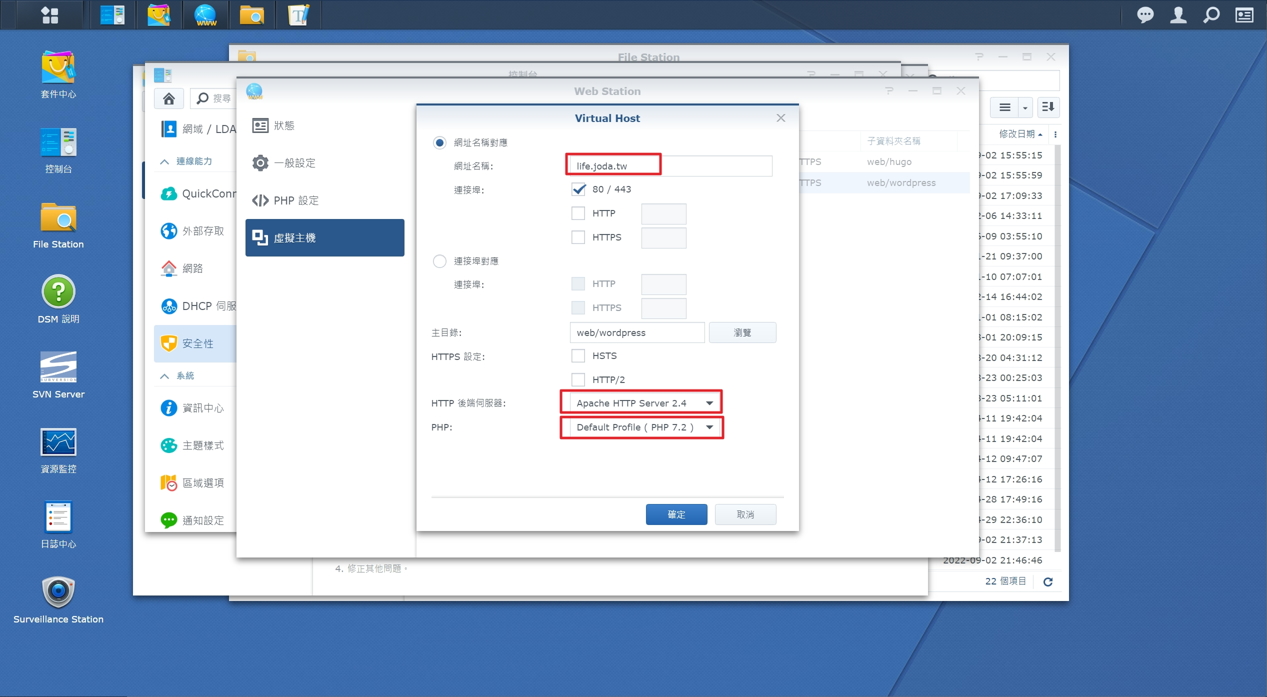Switch to File Station taskbar icon
This screenshot has height=697, width=1267.
[252, 14]
